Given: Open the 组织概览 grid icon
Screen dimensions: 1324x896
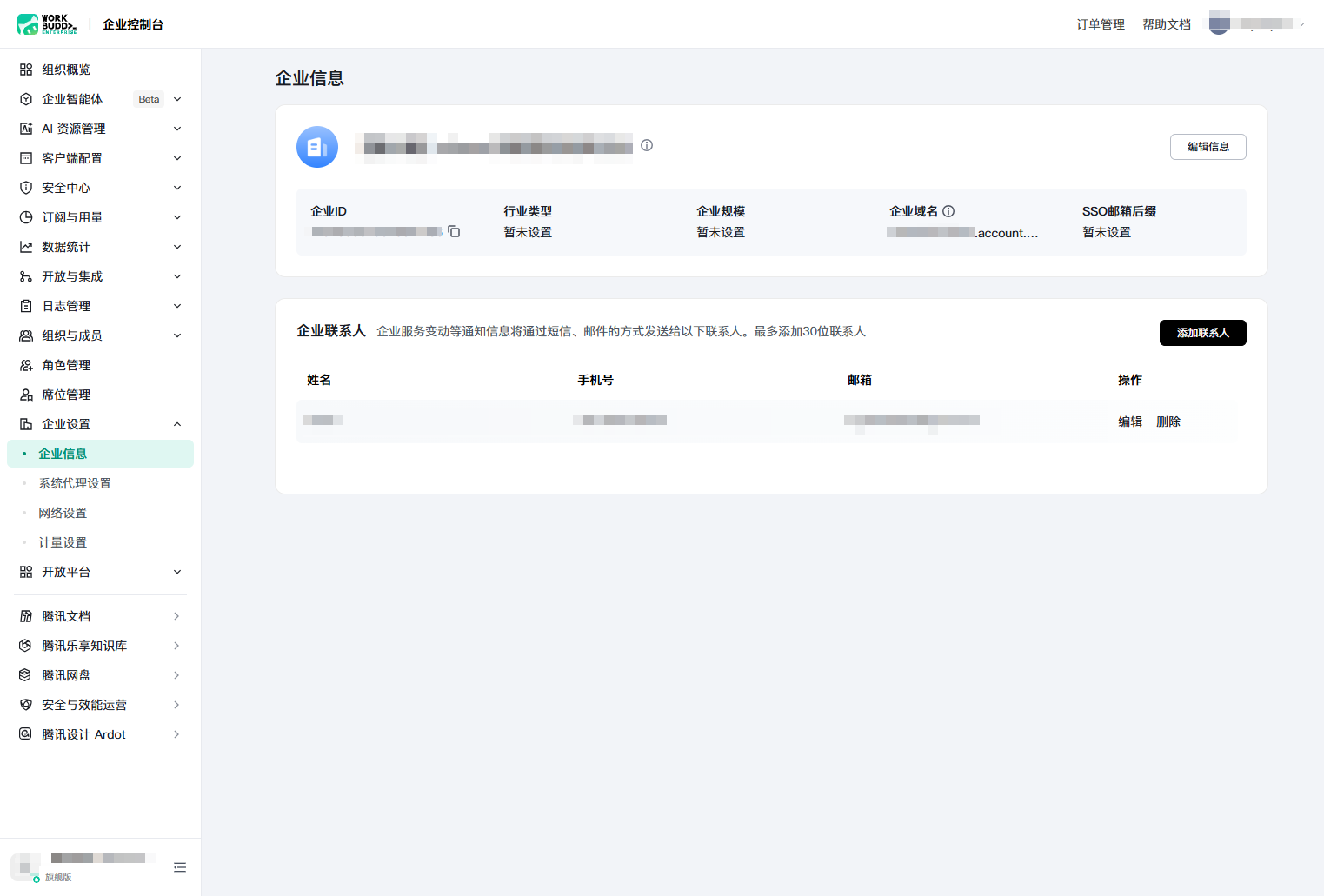Looking at the screenshot, I should pos(26,70).
